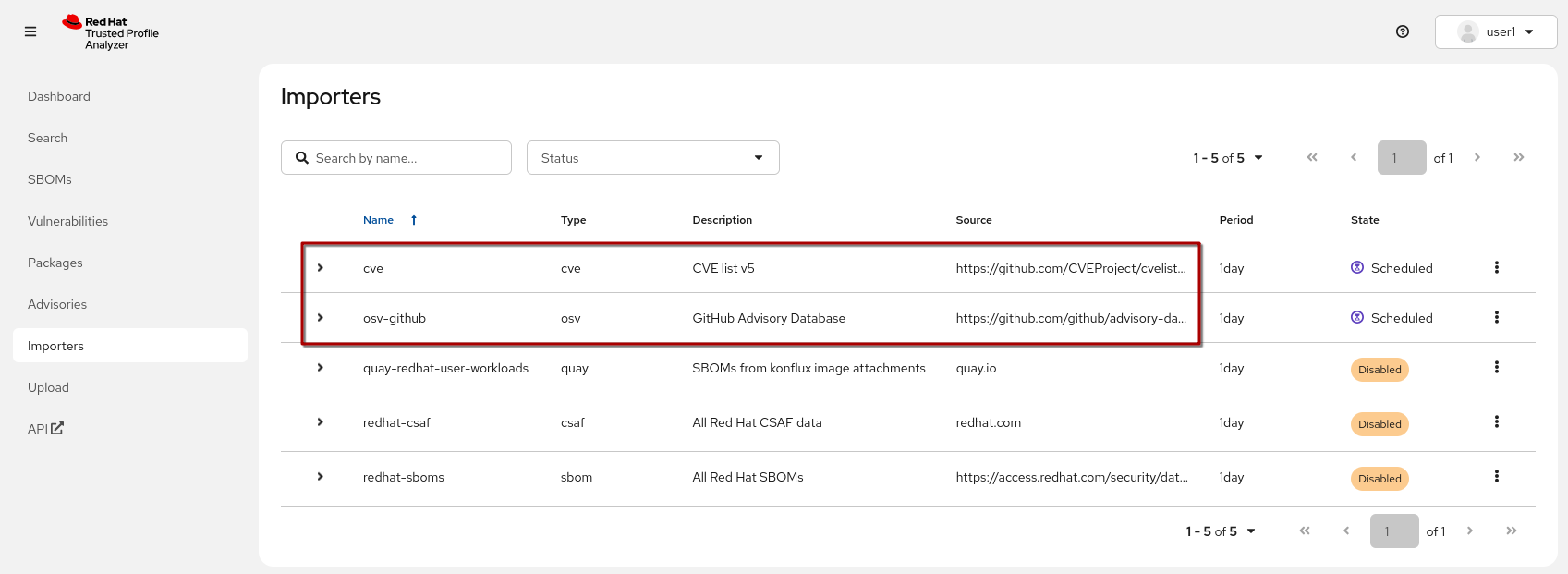Open the user1 account dropdown
Image resolution: width=1568 pixels, height=574 pixels.
pos(1495,31)
